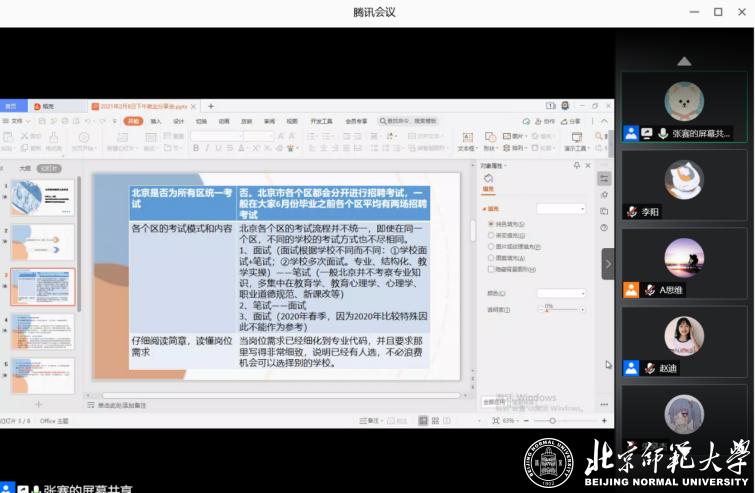This screenshot has width=755, height=493.
Task: Expand the color dropdown in fill panel
Action: [560, 293]
